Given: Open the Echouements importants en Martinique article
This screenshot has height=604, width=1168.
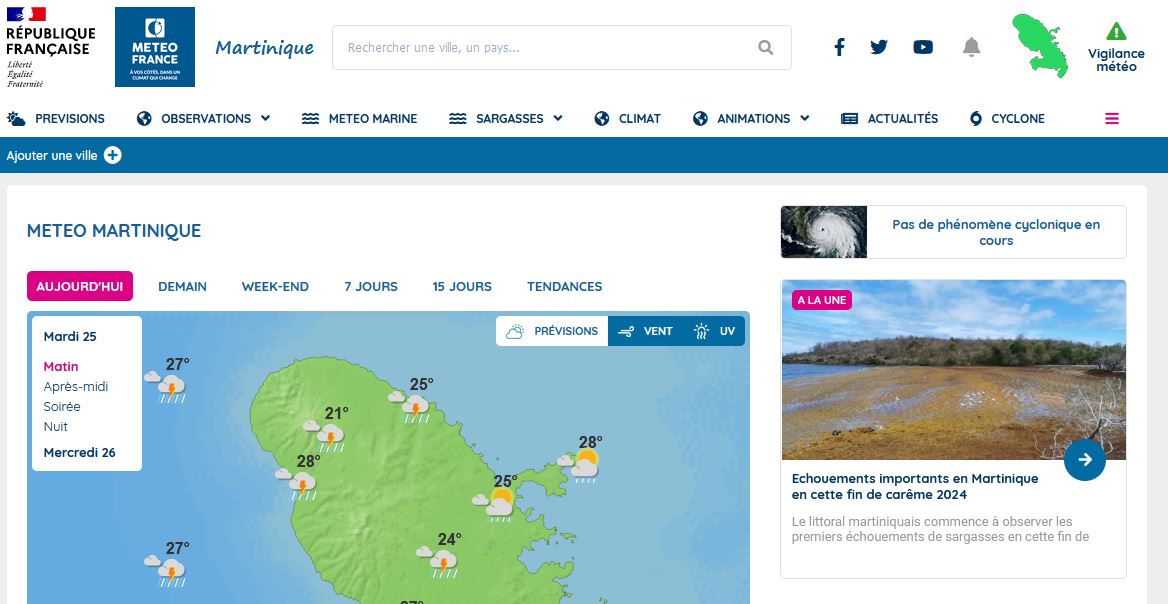Looking at the screenshot, I should [x=915, y=487].
